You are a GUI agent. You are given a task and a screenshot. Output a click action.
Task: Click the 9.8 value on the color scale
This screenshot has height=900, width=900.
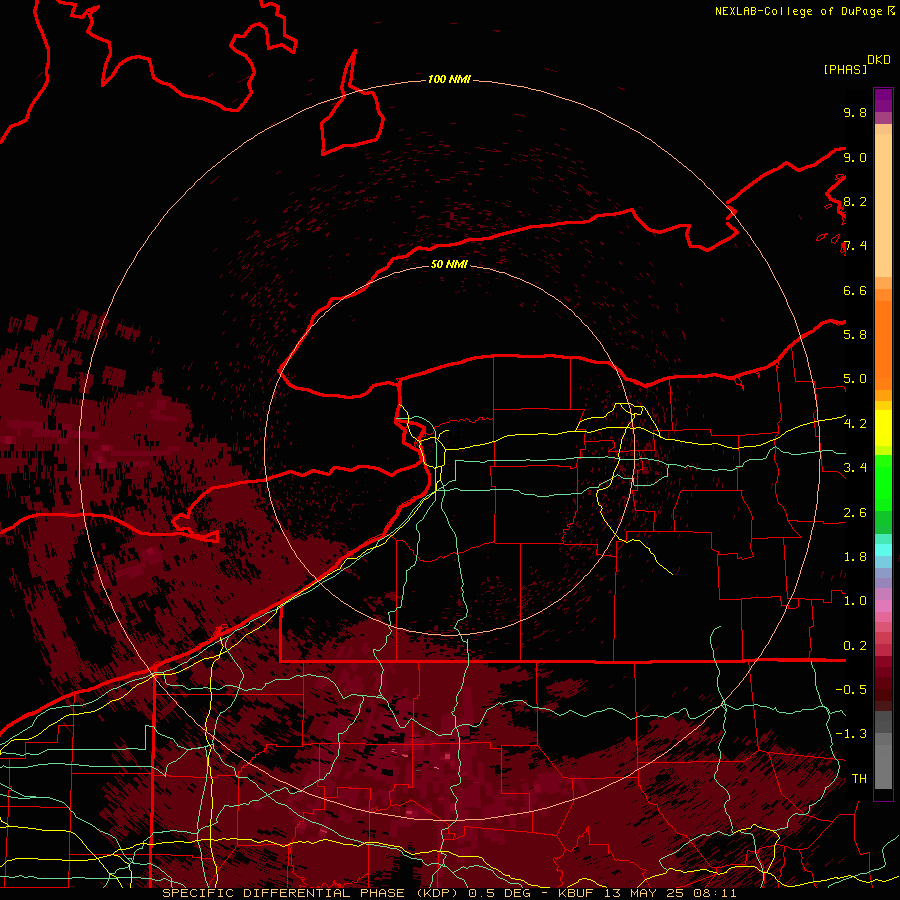coord(855,112)
